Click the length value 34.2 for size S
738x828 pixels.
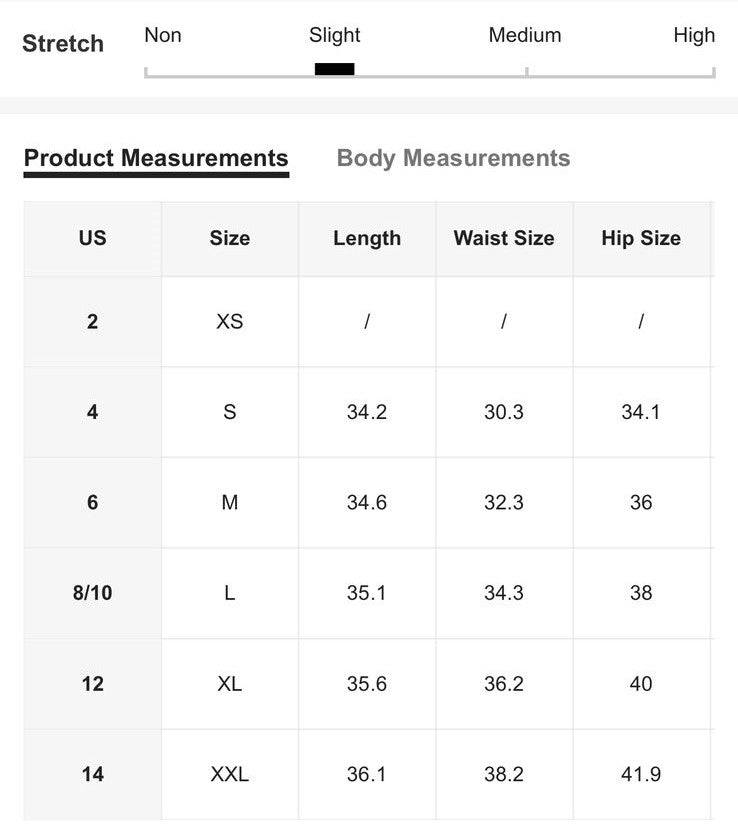click(x=366, y=412)
